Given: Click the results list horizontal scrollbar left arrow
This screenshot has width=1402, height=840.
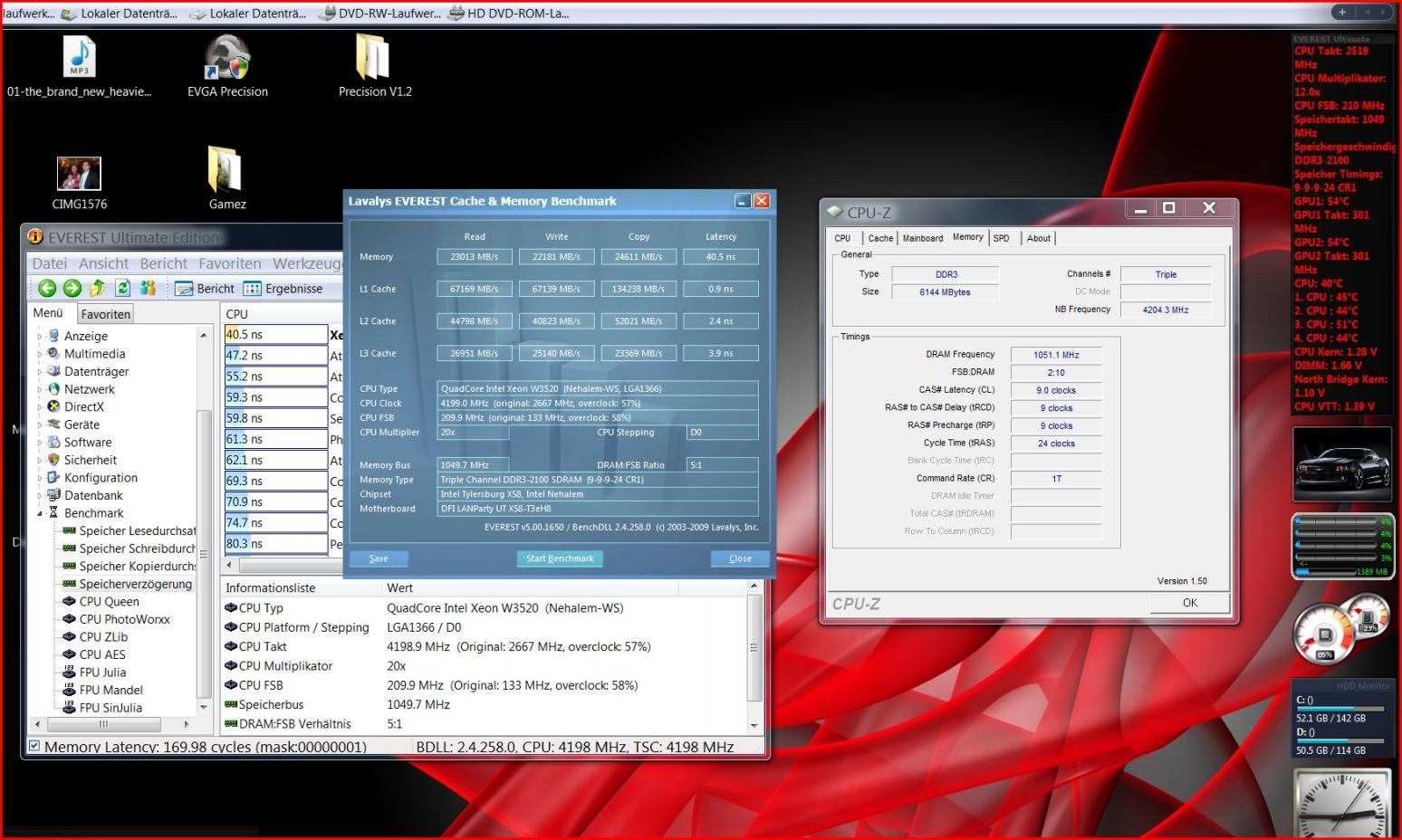Looking at the screenshot, I should point(229,565).
